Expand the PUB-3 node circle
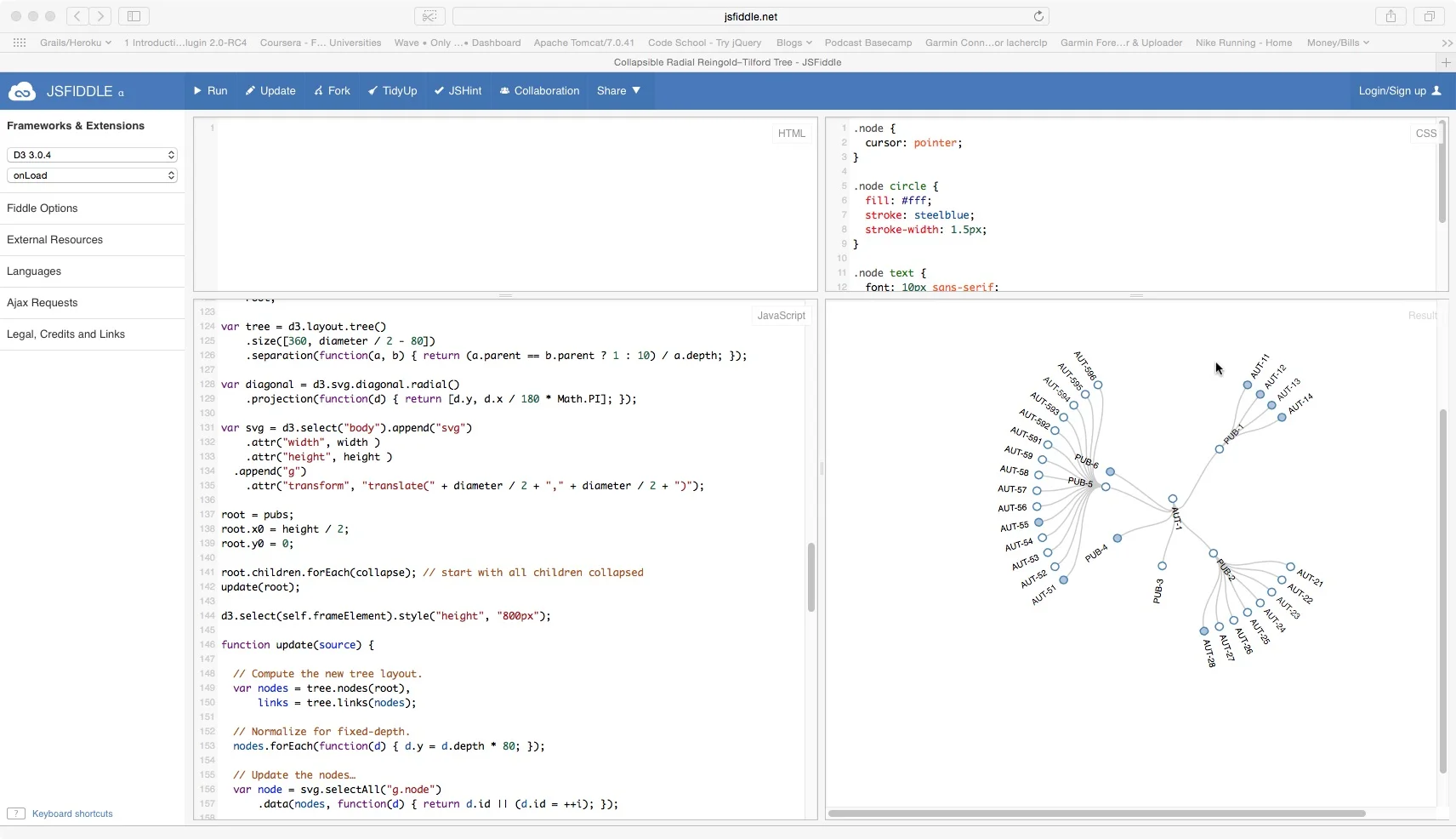1456x839 pixels. (x=1162, y=566)
